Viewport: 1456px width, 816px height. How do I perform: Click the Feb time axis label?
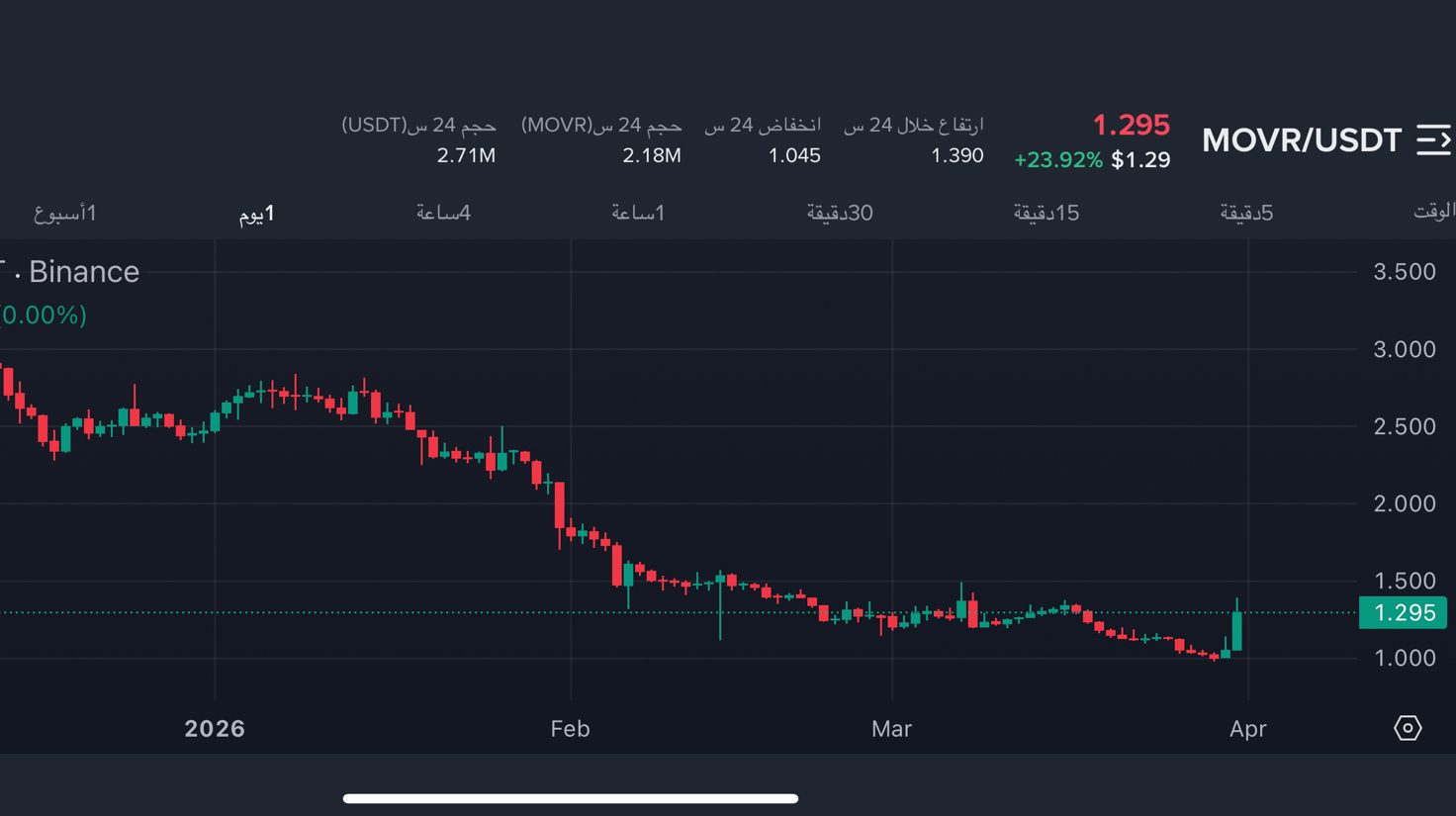pyautogui.click(x=570, y=729)
